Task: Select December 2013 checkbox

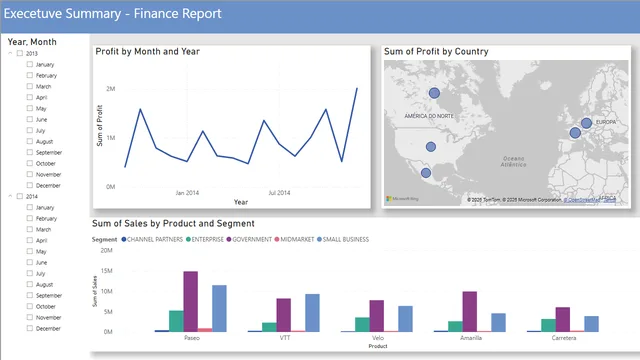Action: click(30, 185)
